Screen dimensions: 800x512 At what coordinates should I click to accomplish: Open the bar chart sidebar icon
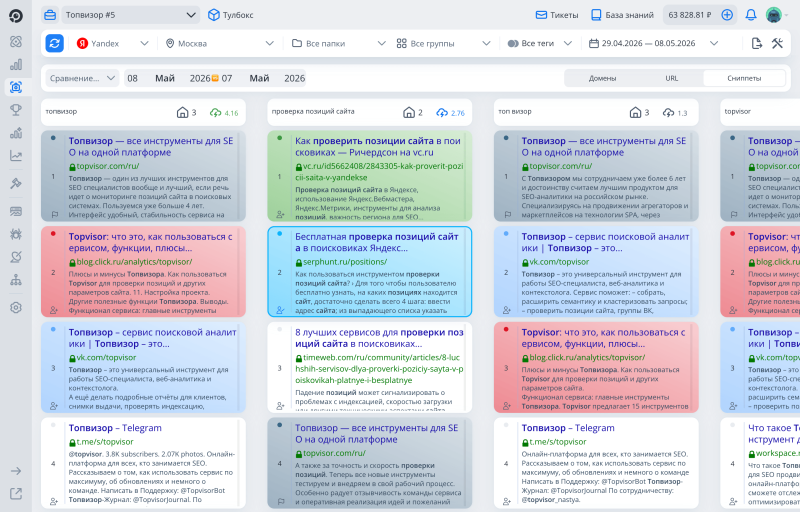16,64
